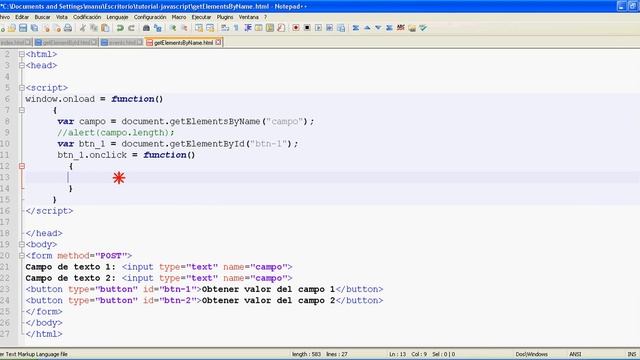Print the document using the printer icon
This screenshot has height=360, width=640.
click(x=68, y=28)
